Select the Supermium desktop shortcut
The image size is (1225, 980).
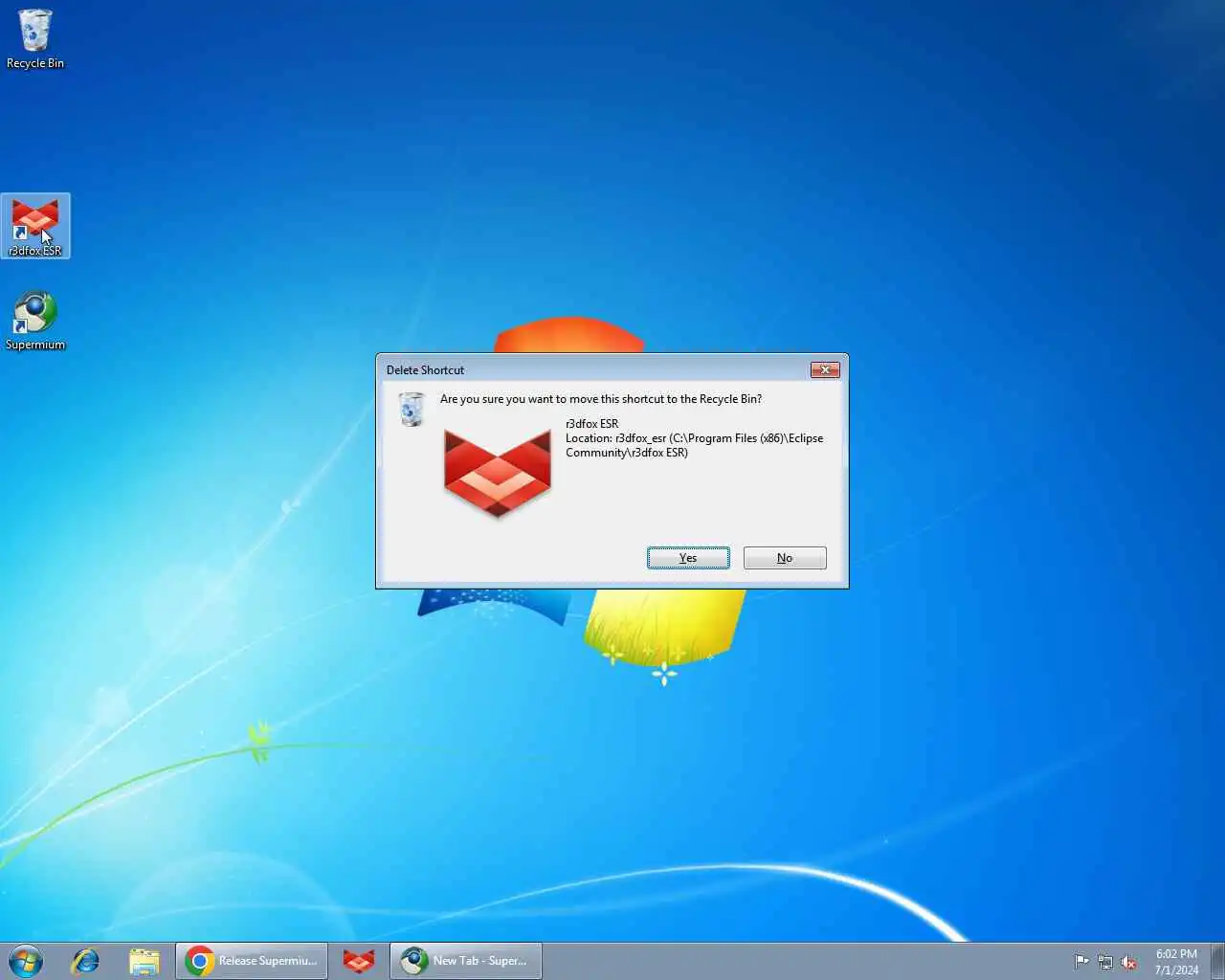click(x=35, y=321)
